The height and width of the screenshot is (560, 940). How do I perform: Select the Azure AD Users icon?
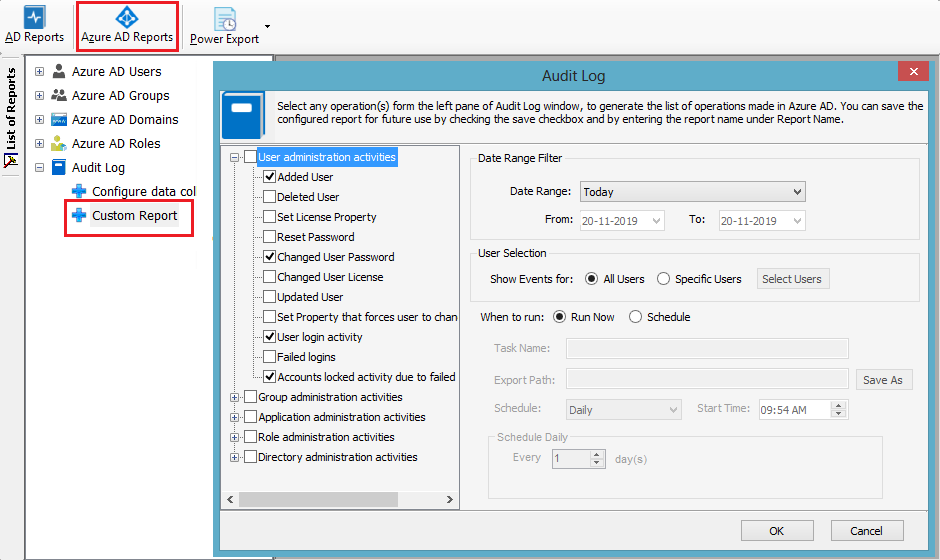pyautogui.click(x=59, y=71)
